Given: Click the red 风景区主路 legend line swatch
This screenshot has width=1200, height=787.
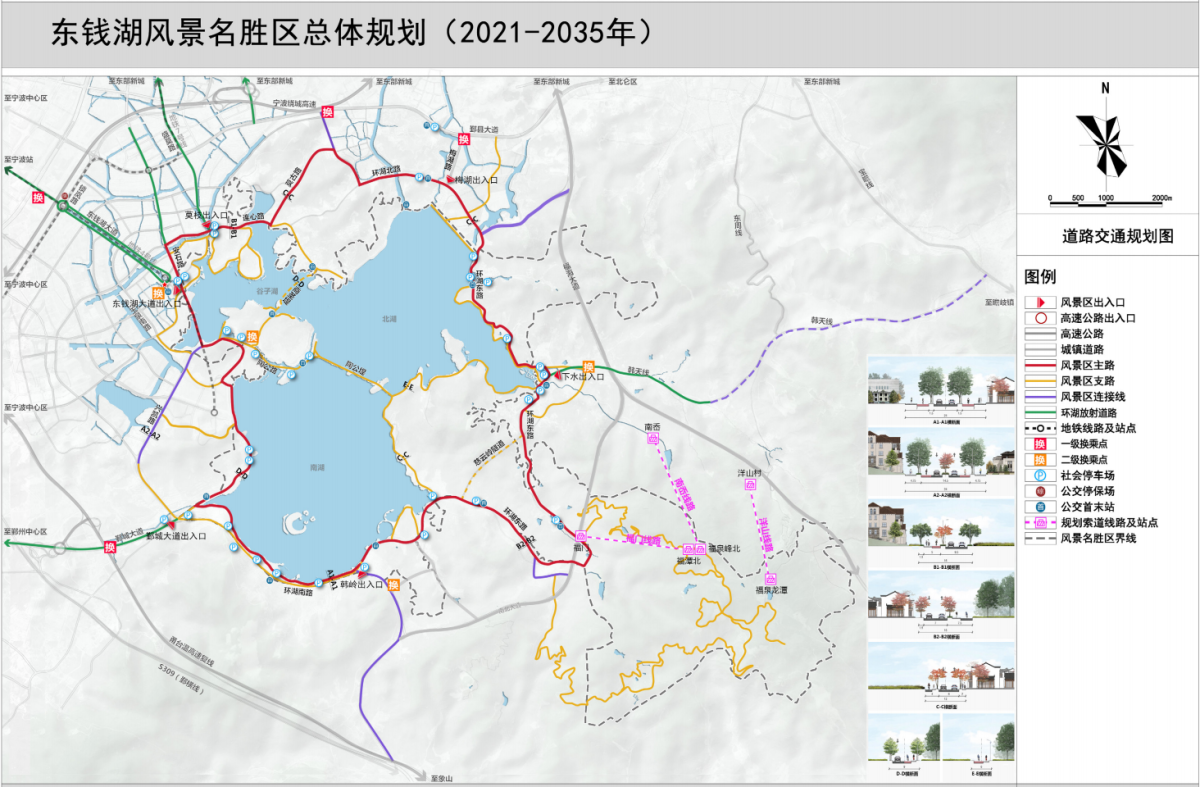Looking at the screenshot, I should coord(1041,364).
